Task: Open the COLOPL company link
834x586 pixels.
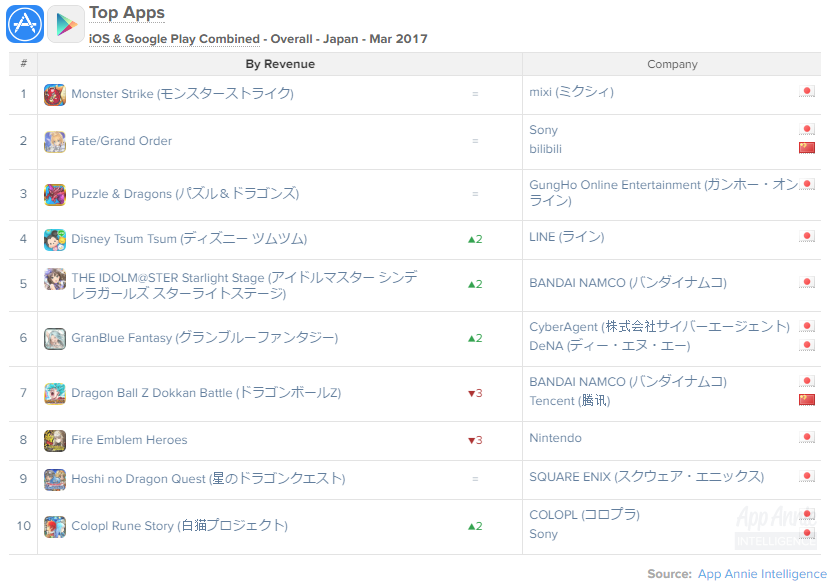Action: (585, 515)
